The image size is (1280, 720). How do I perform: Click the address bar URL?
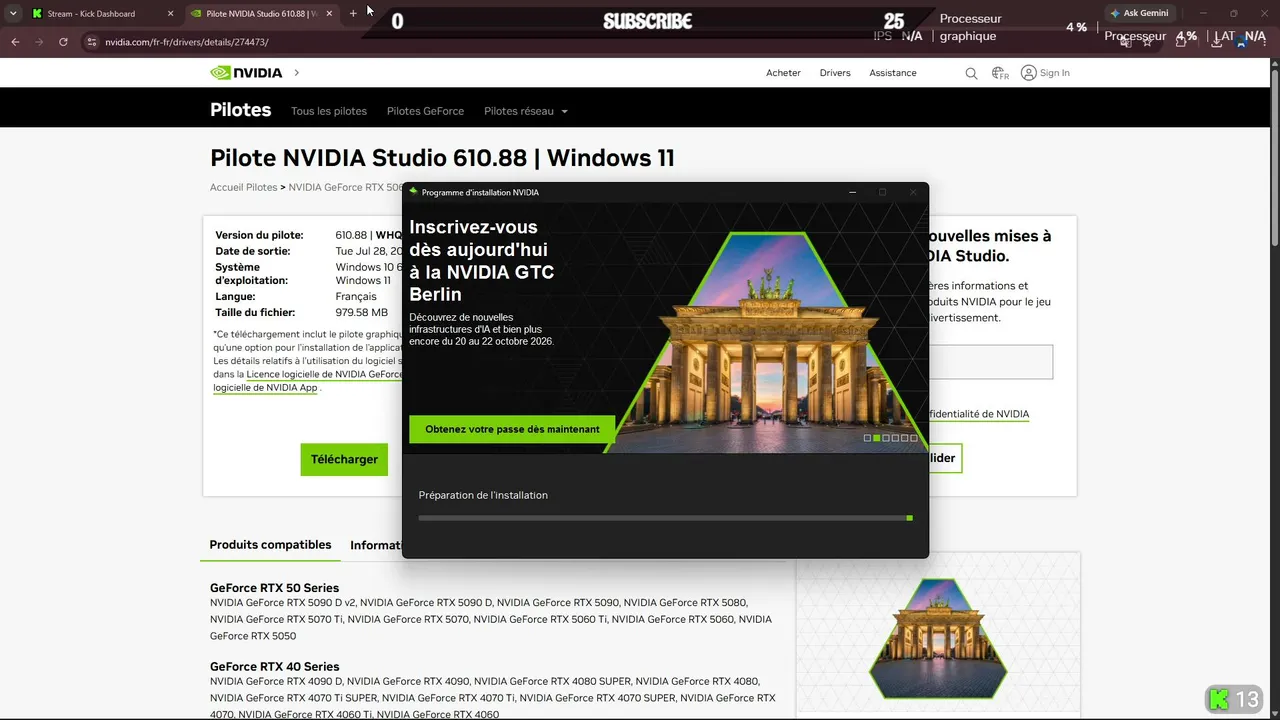tap(187, 42)
